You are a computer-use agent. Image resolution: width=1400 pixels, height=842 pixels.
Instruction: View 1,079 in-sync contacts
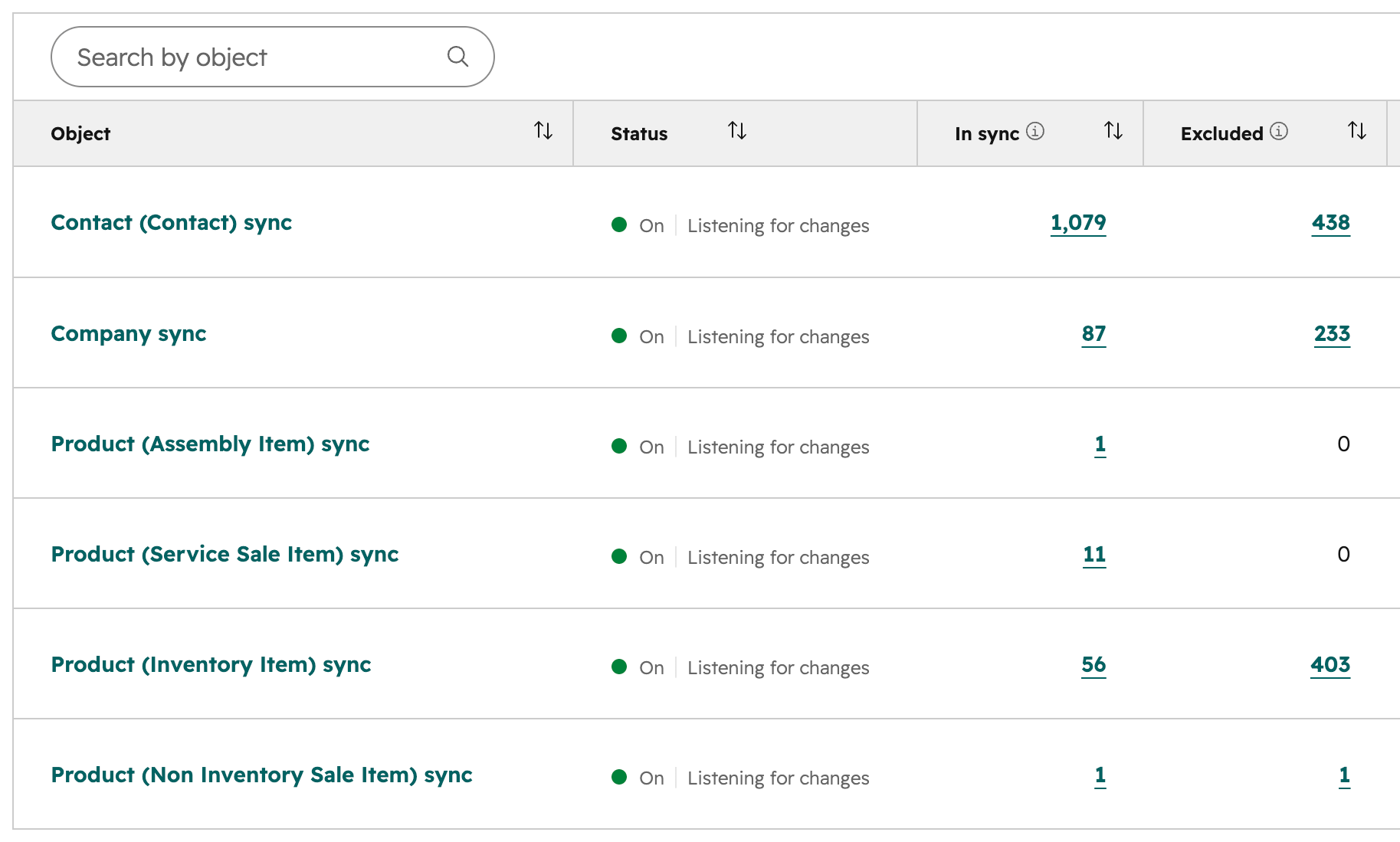(1078, 223)
